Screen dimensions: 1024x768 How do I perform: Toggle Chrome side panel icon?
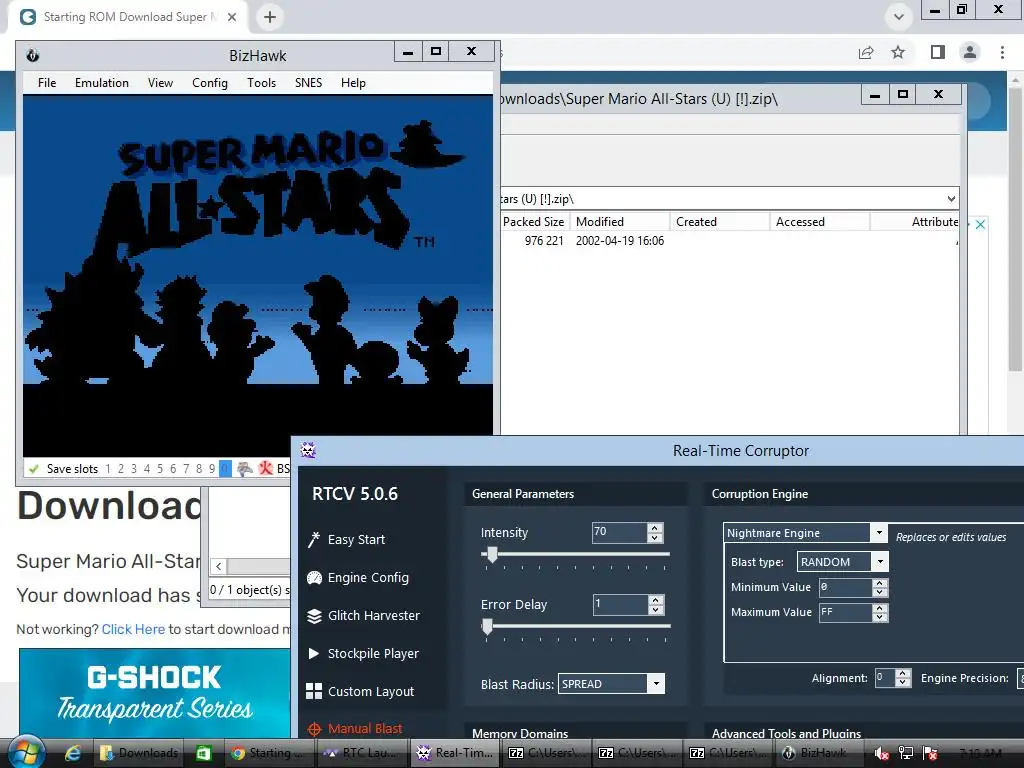coord(938,52)
